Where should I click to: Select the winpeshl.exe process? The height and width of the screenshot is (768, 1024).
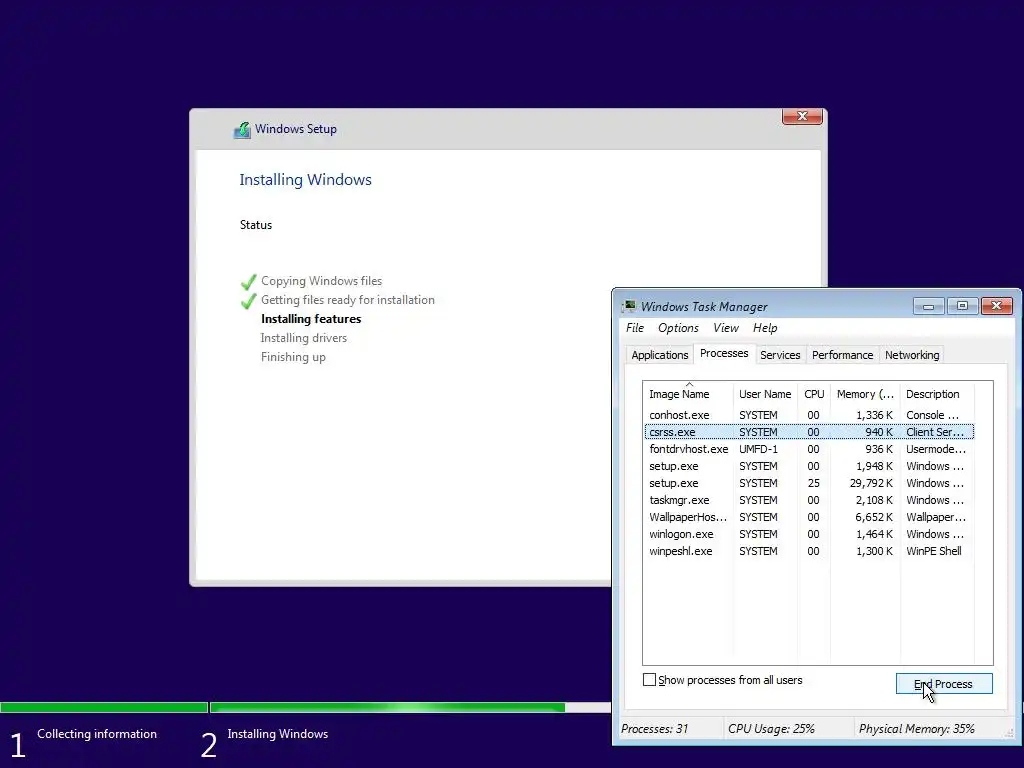click(808, 551)
